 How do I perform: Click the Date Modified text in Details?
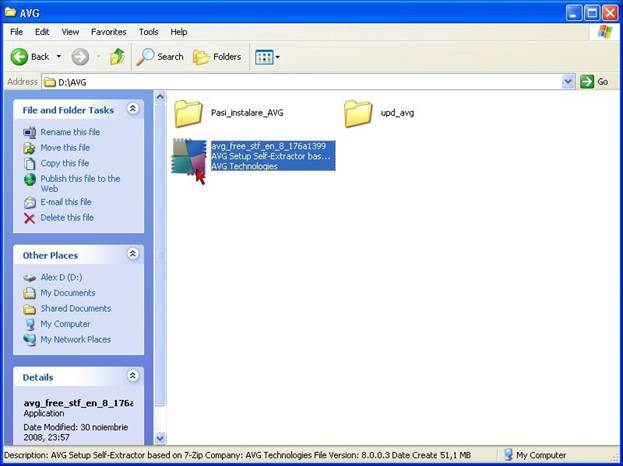75,432
